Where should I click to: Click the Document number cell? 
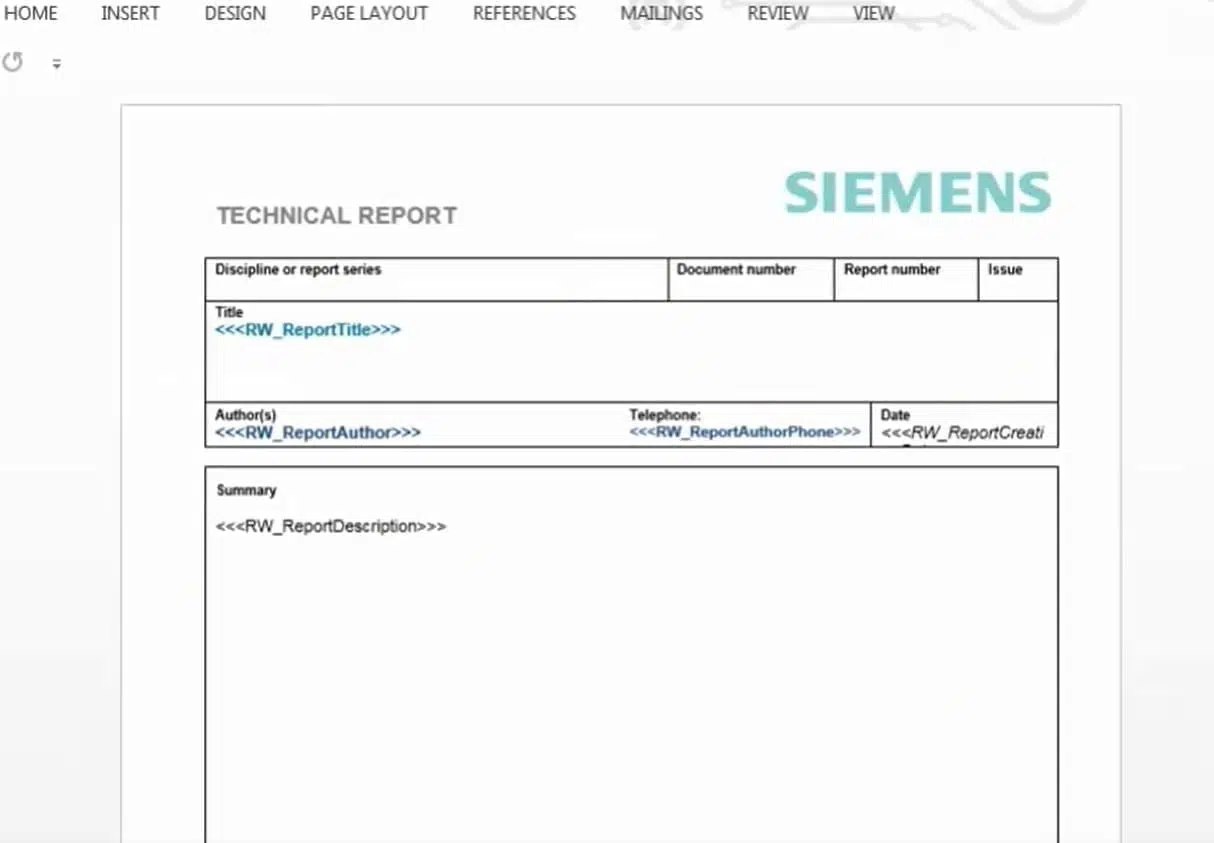coord(751,279)
